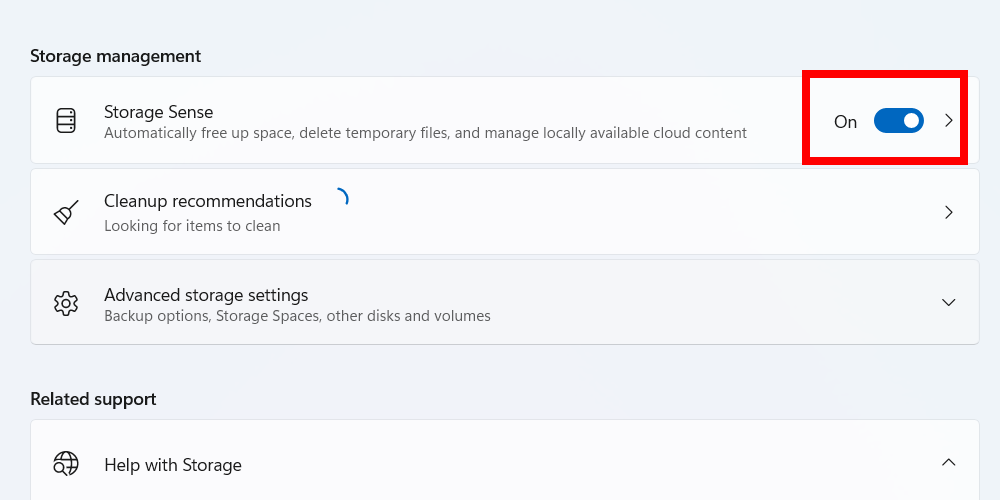Open Storage Sense details via right chevron
This screenshot has width=1000, height=500.
(949, 121)
